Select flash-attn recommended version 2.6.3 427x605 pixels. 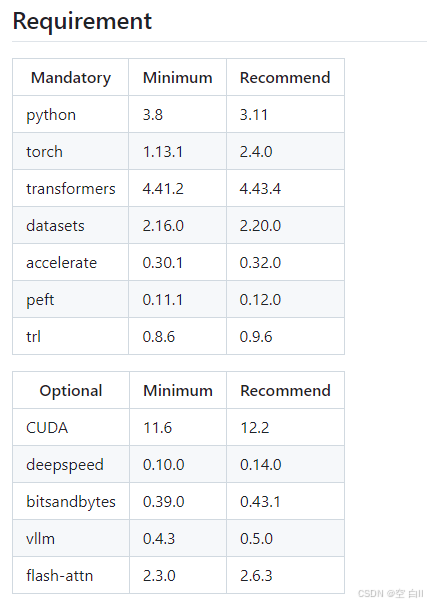[256, 576]
